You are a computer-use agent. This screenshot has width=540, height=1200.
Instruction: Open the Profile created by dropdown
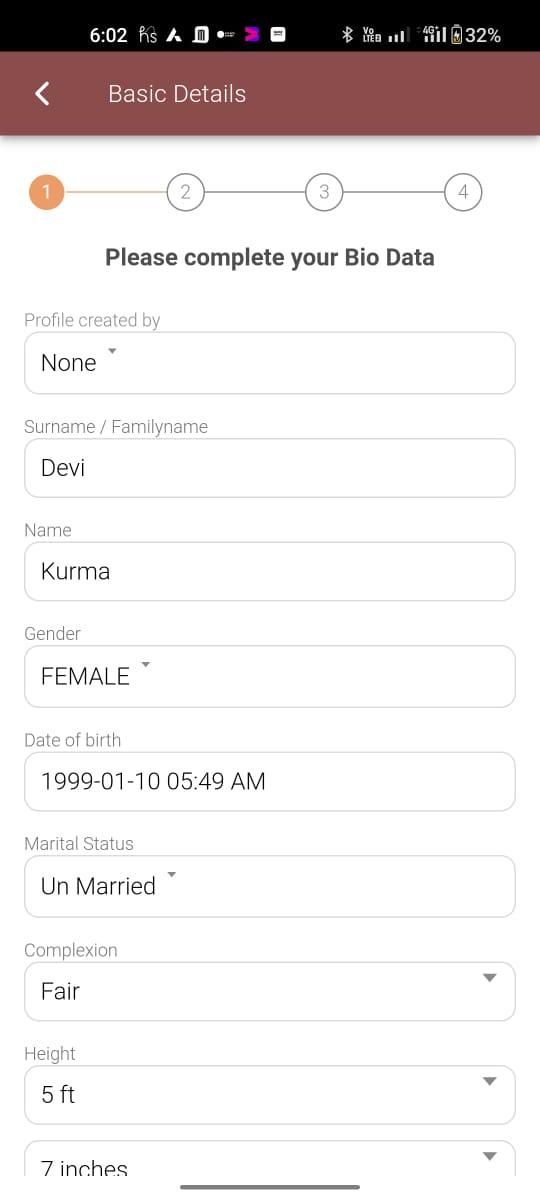[270, 363]
